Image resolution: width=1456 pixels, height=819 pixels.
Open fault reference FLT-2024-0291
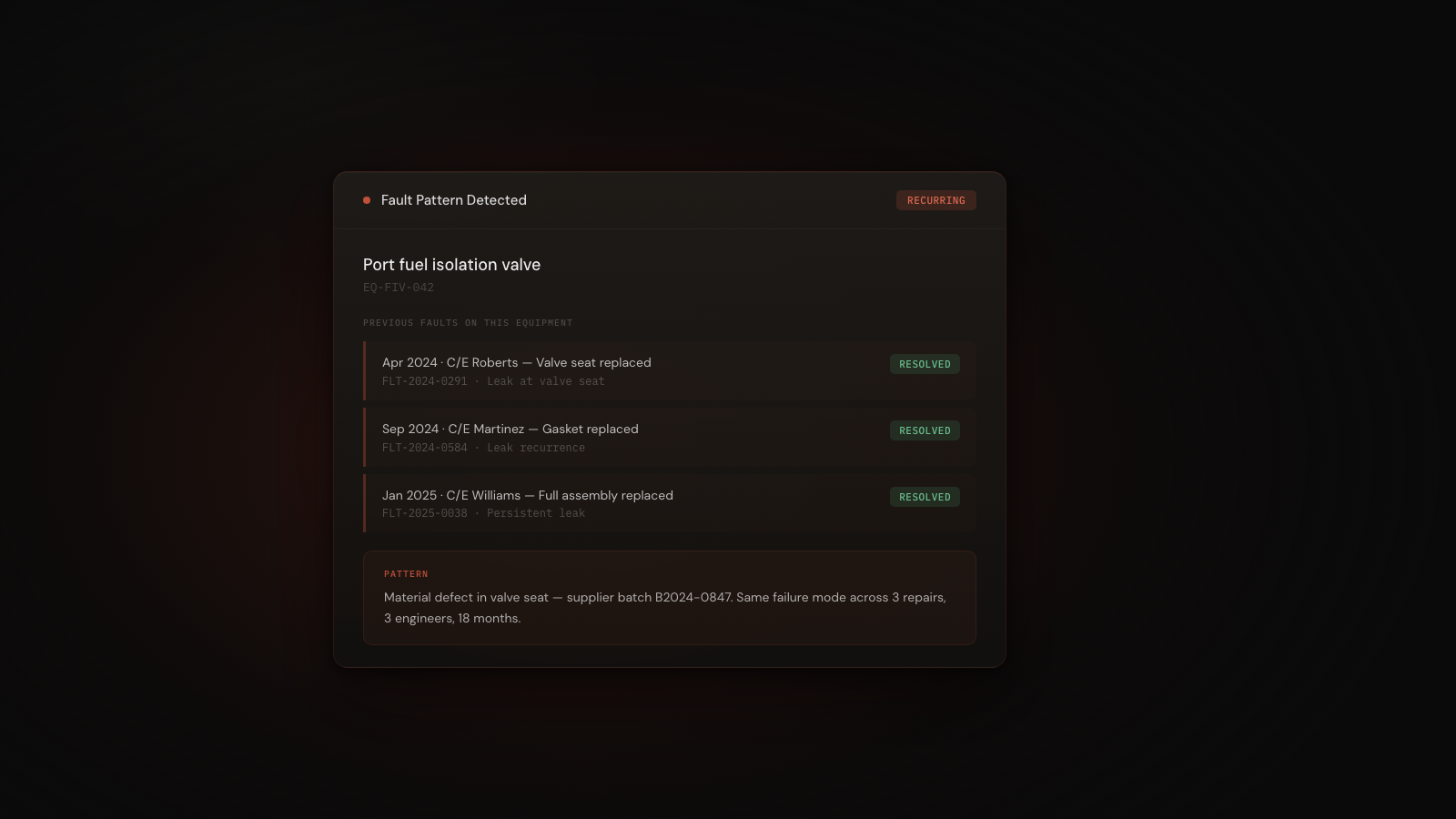click(424, 381)
